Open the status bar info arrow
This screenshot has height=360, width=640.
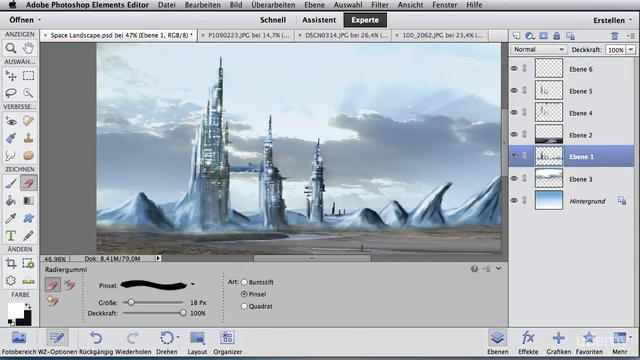158,258
